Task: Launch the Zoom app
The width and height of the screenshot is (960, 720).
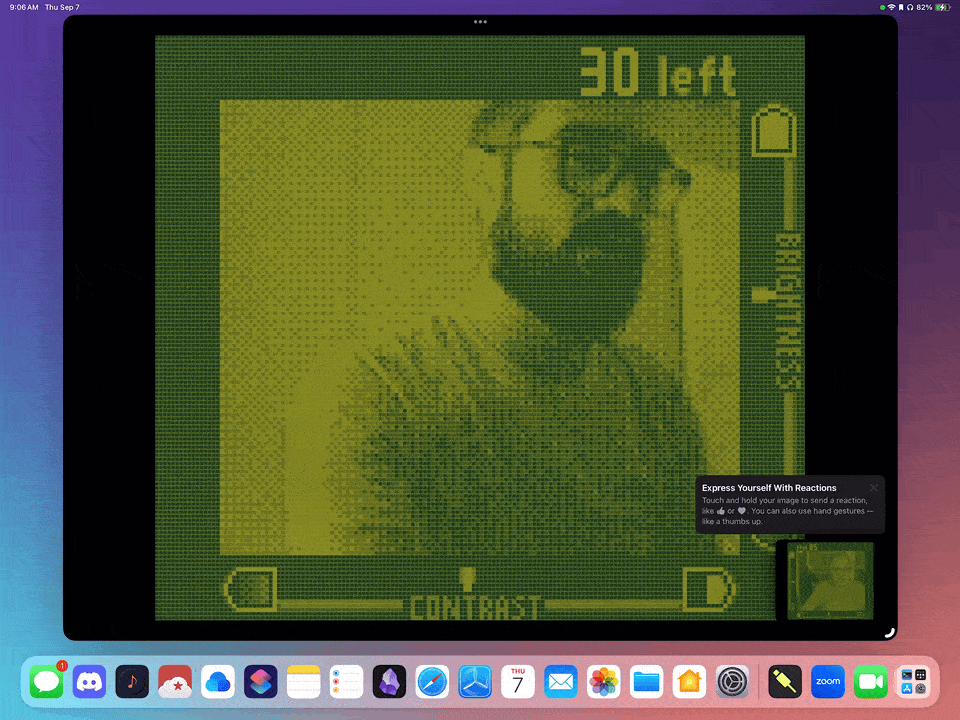Action: point(828,682)
